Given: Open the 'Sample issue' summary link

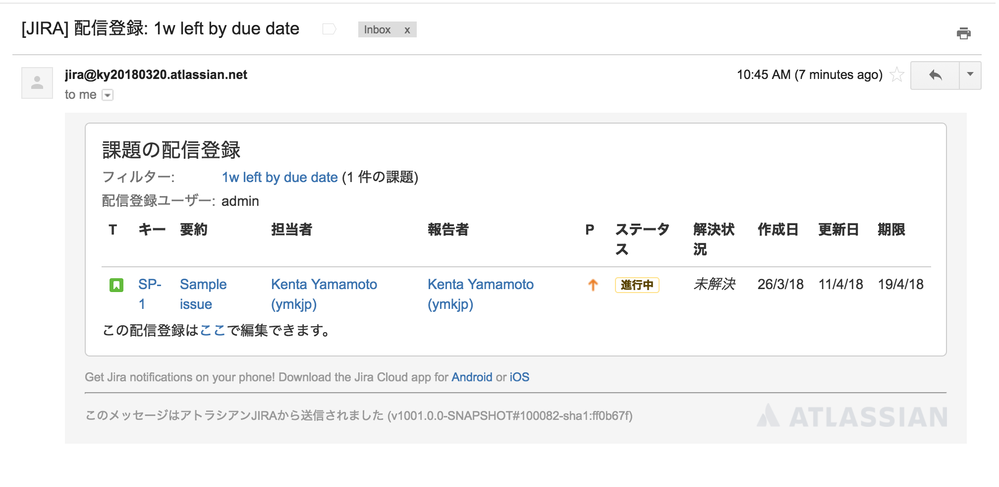Looking at the screenshot, I should pos(203,294).
